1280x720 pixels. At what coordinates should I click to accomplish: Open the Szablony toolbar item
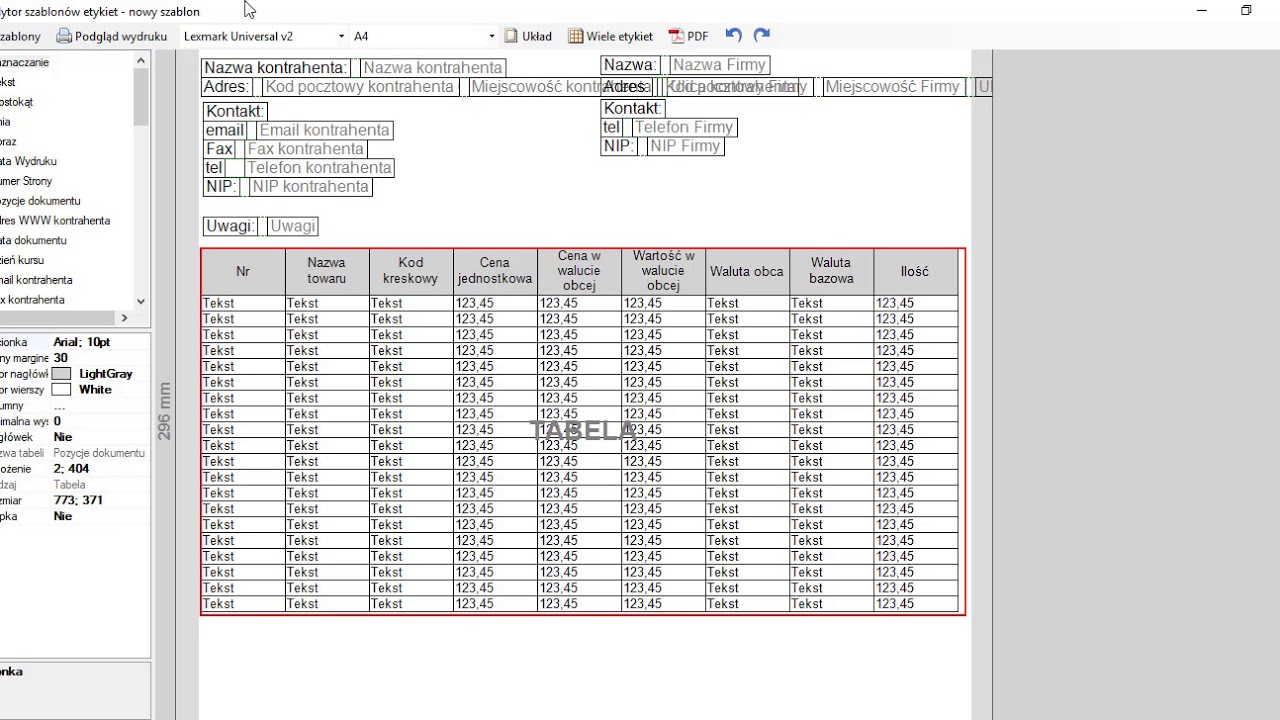[x=21, y=36]
